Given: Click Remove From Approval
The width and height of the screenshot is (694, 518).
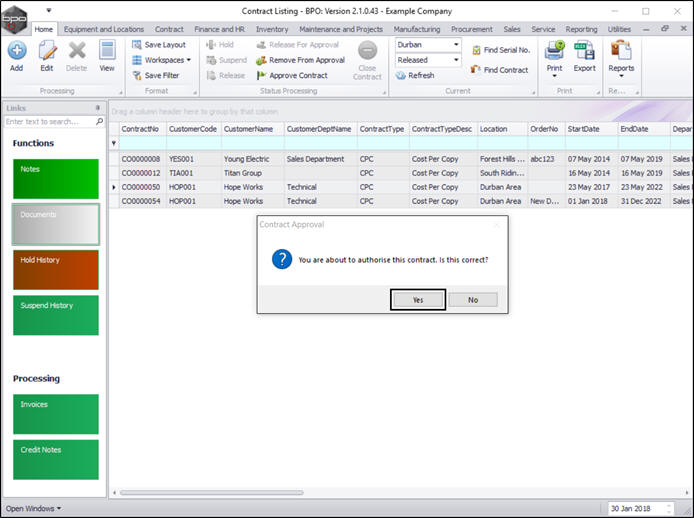Looking at the screenshot, I should [301, 60].
